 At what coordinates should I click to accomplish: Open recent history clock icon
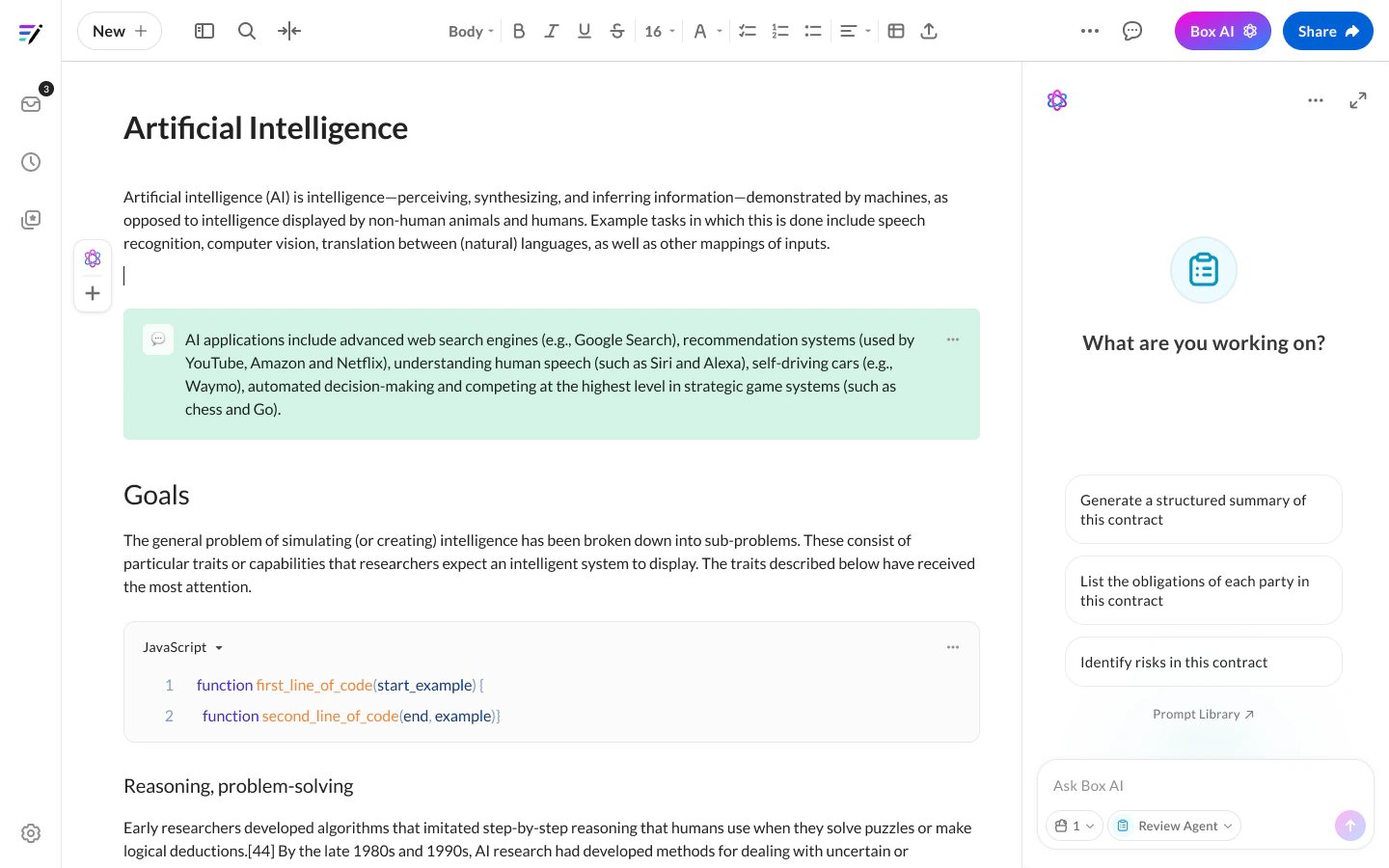[31, 162]
